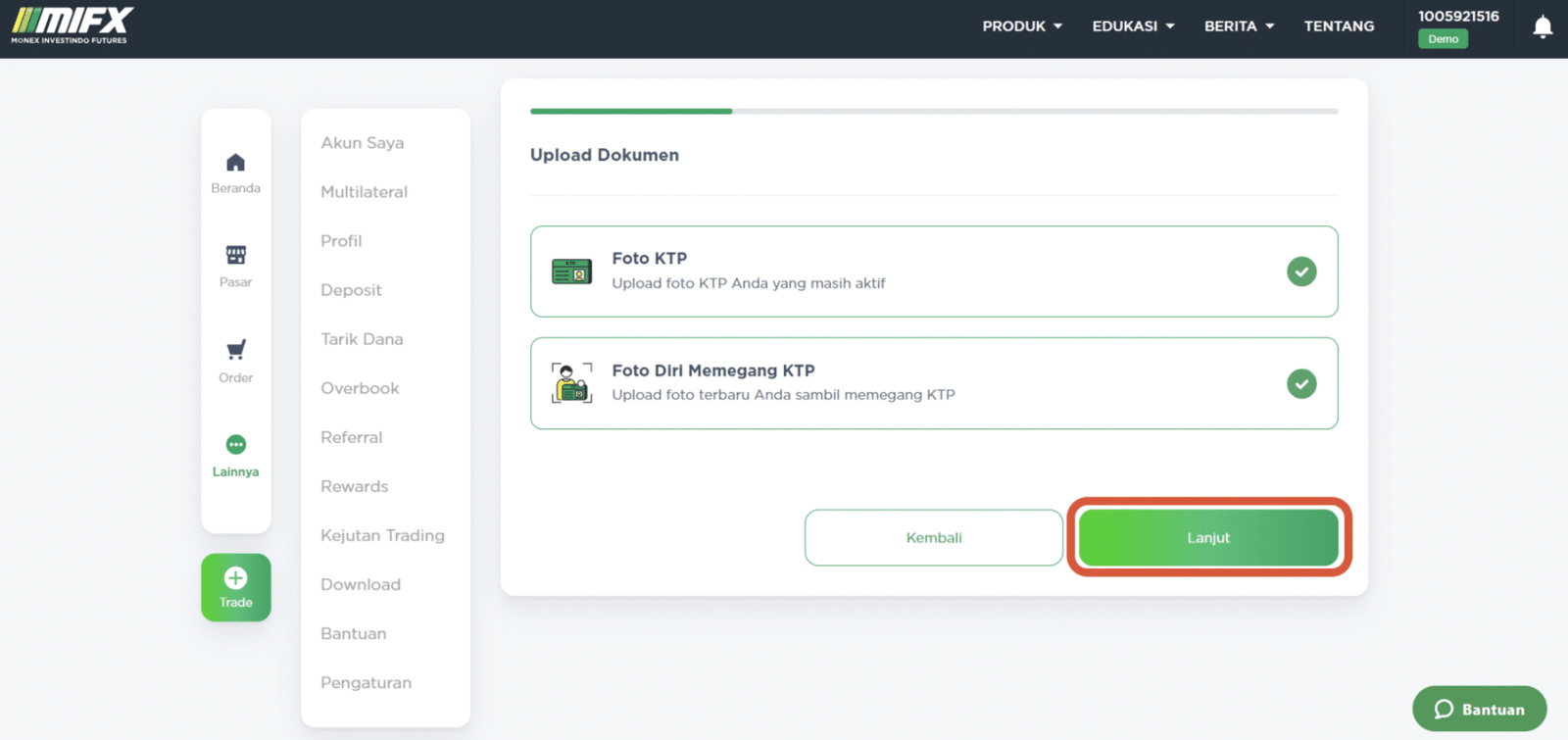Go to the Deposit page
This screenshot has height=740, width=1568.
[x=351, y=290]
